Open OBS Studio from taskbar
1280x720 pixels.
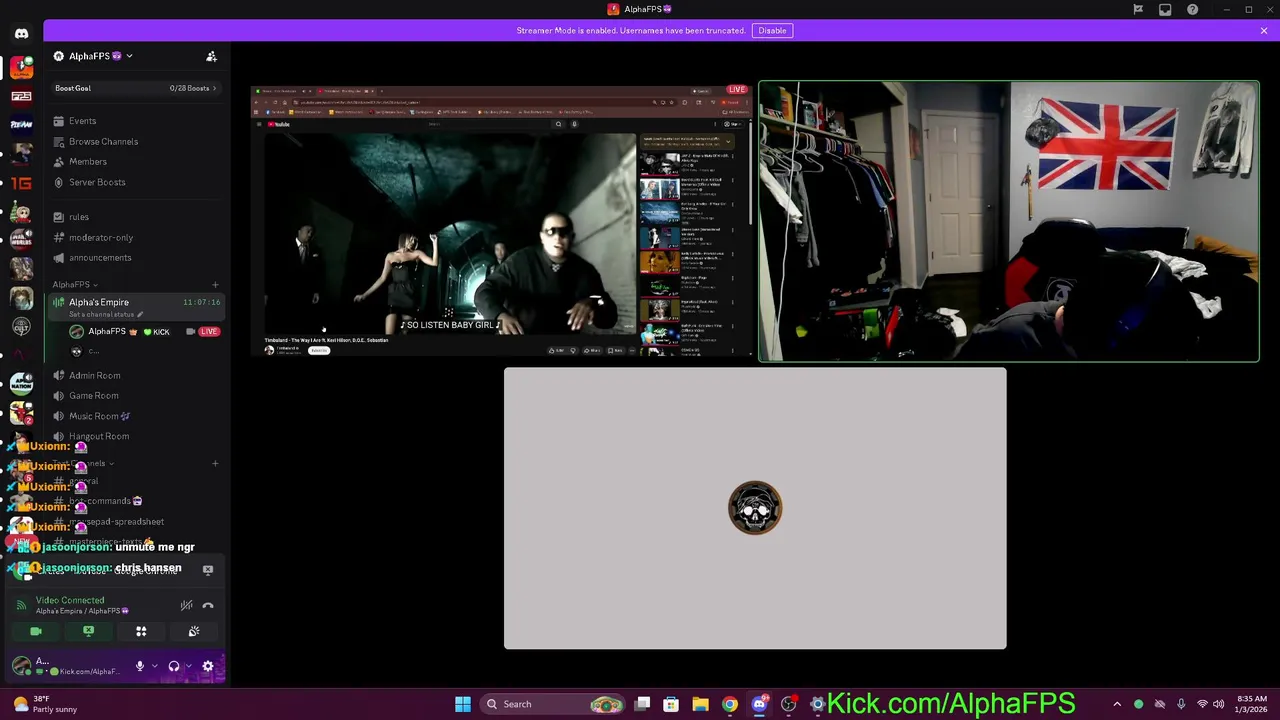click(789, 704)
